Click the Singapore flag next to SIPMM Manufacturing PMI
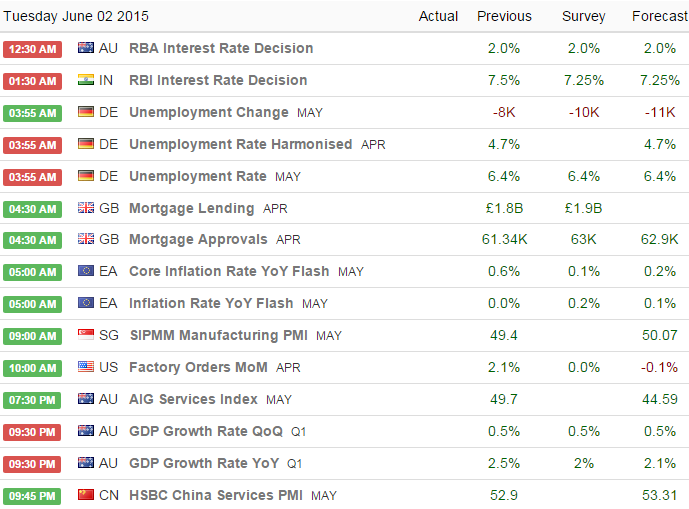This screenshot has height=509, width=689. (x=85, y=335)
